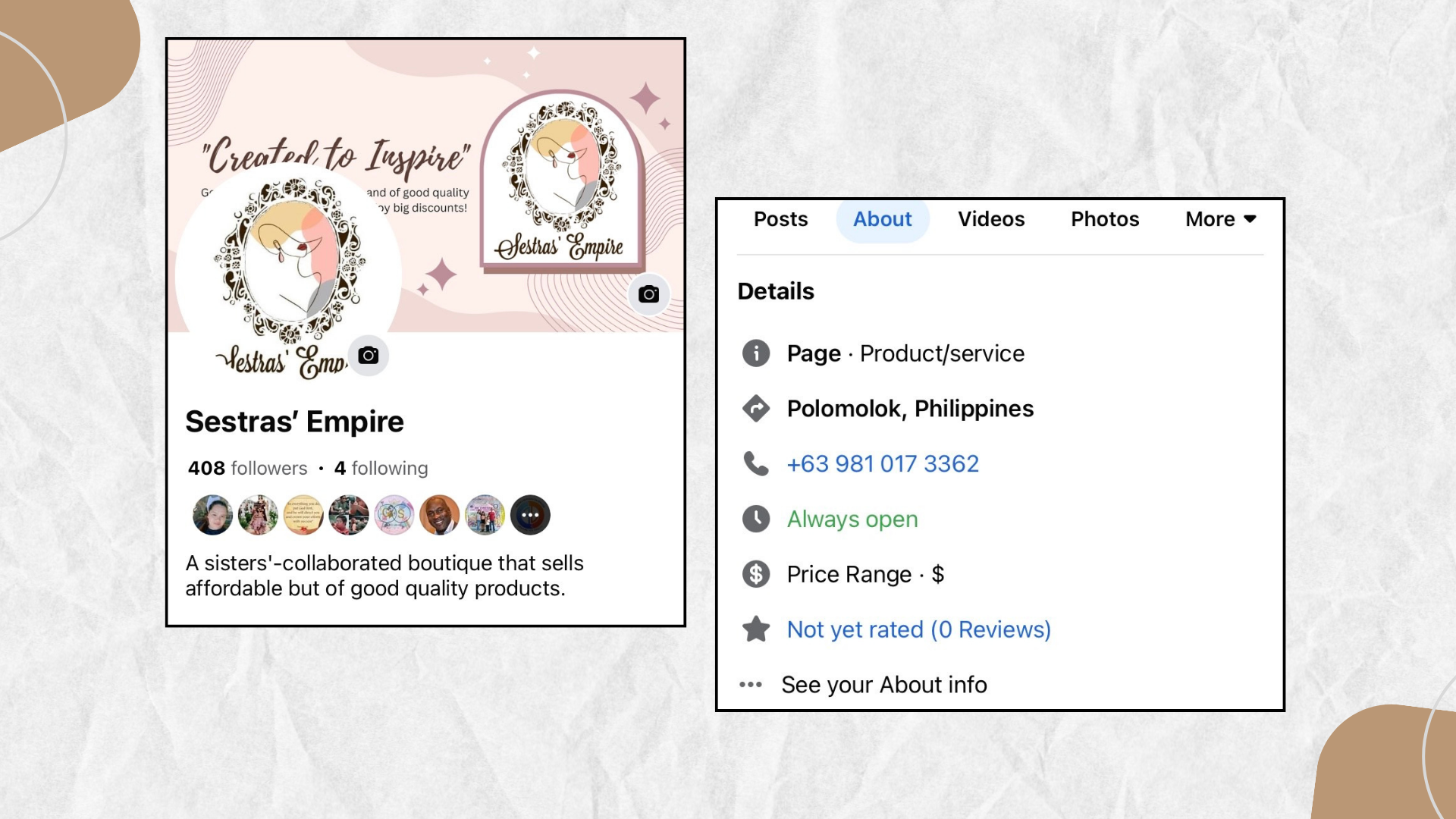Click the cover photo camera icon
Image resolution: width=1456 pixels, height=819 pixels.
click(648, 294)
